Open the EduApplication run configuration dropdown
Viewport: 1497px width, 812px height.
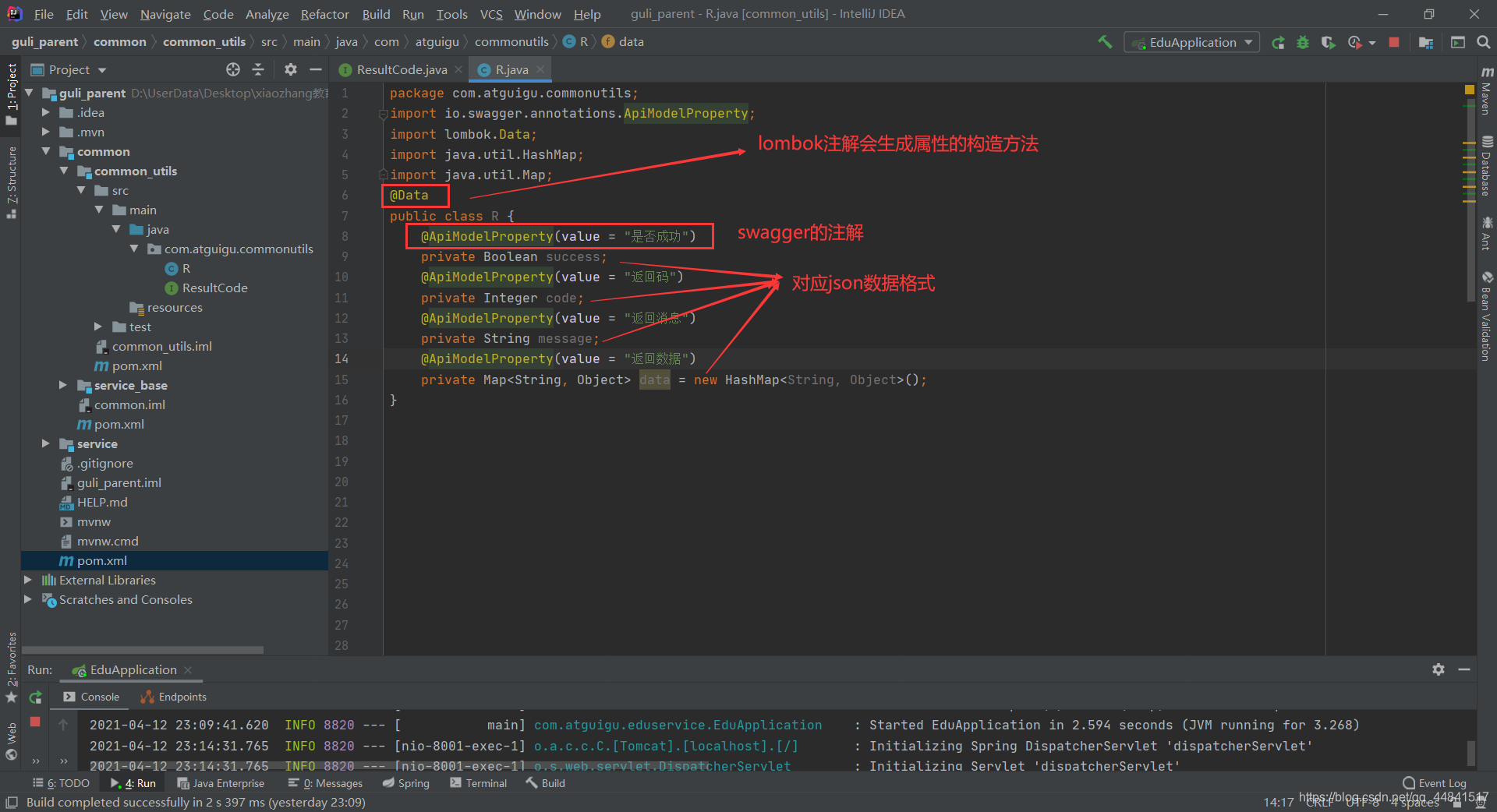coord(1192,42)
